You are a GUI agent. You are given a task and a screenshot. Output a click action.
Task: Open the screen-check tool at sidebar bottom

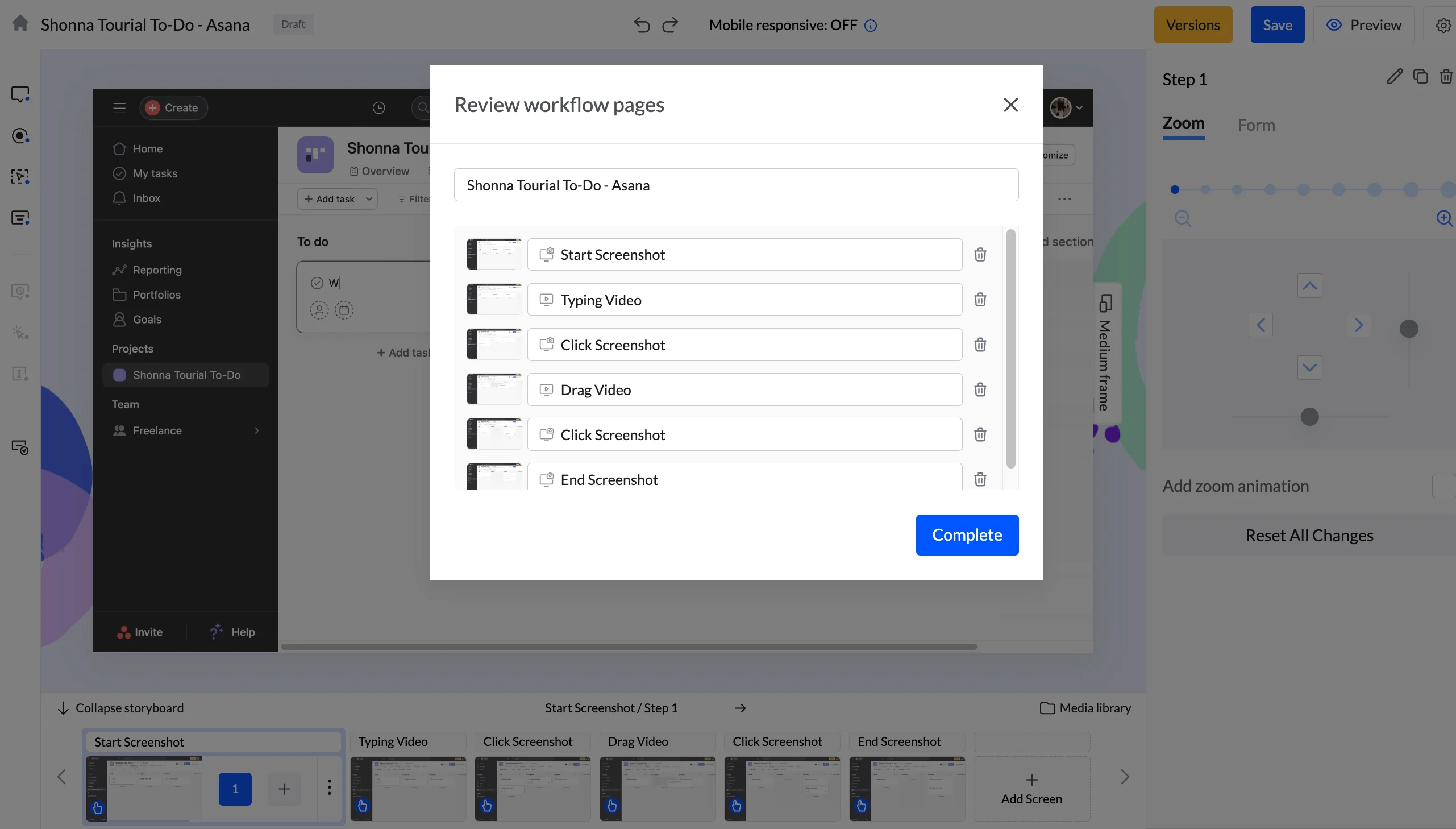(x=20, y=447)
